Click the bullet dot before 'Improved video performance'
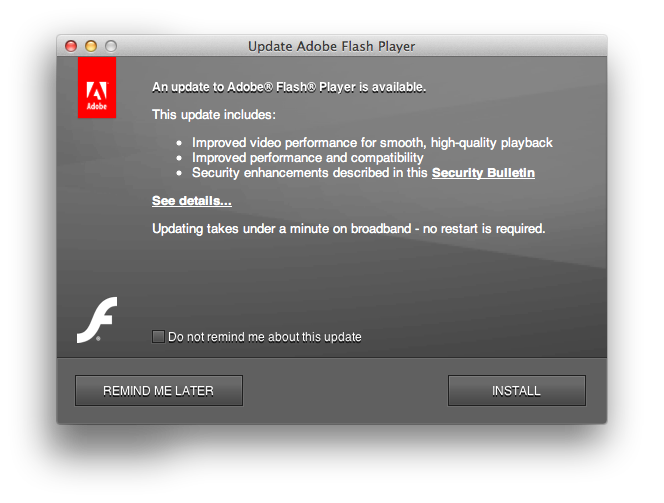The width and height of the screenshot is (664, 503). click(180, 143)
